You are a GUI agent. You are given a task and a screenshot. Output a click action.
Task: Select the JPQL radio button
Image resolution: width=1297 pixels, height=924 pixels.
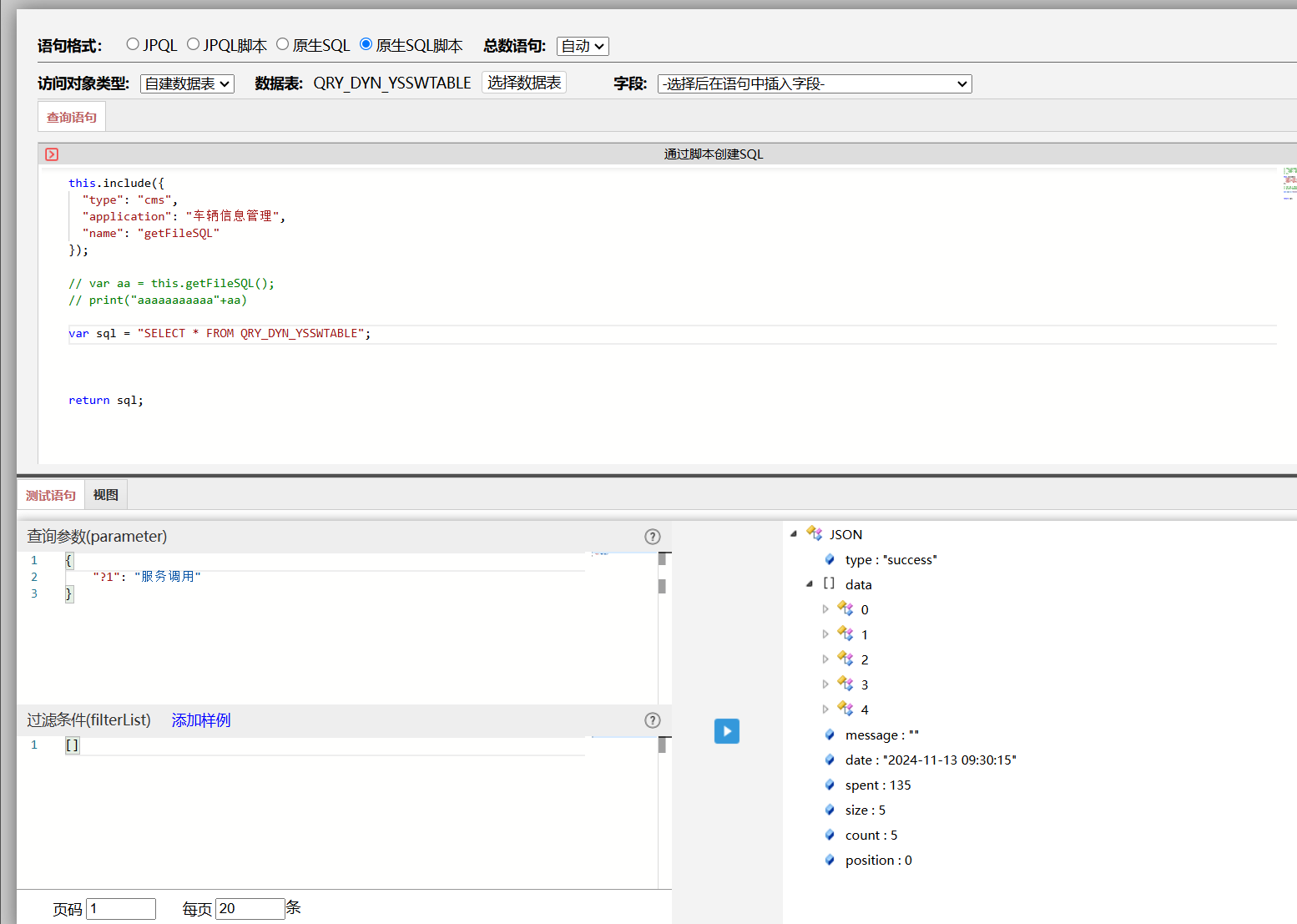click(133, 44)
